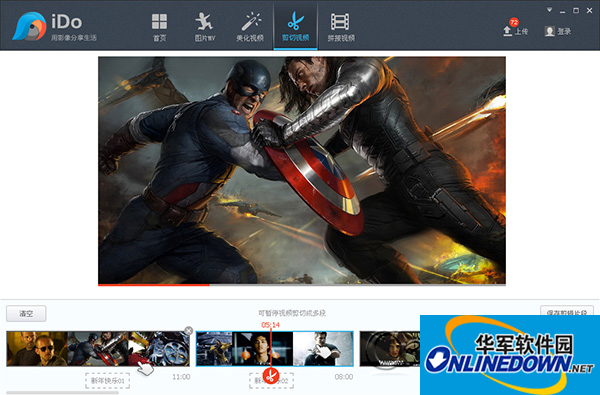Screen dimensions: 600x395
Task: Click the 清空 clear button
Action: 26,313
